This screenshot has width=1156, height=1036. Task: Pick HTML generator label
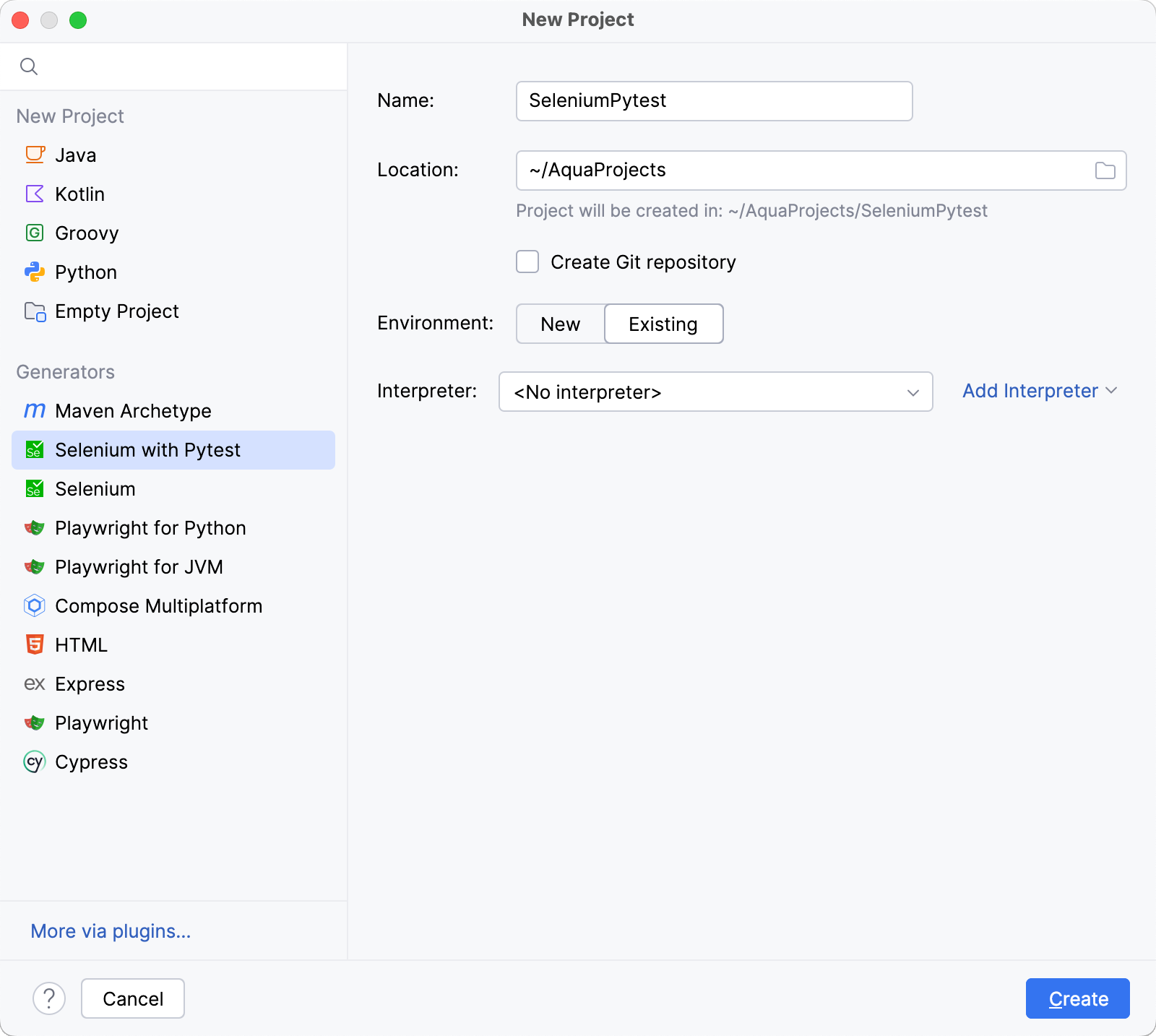coord(82,645)
